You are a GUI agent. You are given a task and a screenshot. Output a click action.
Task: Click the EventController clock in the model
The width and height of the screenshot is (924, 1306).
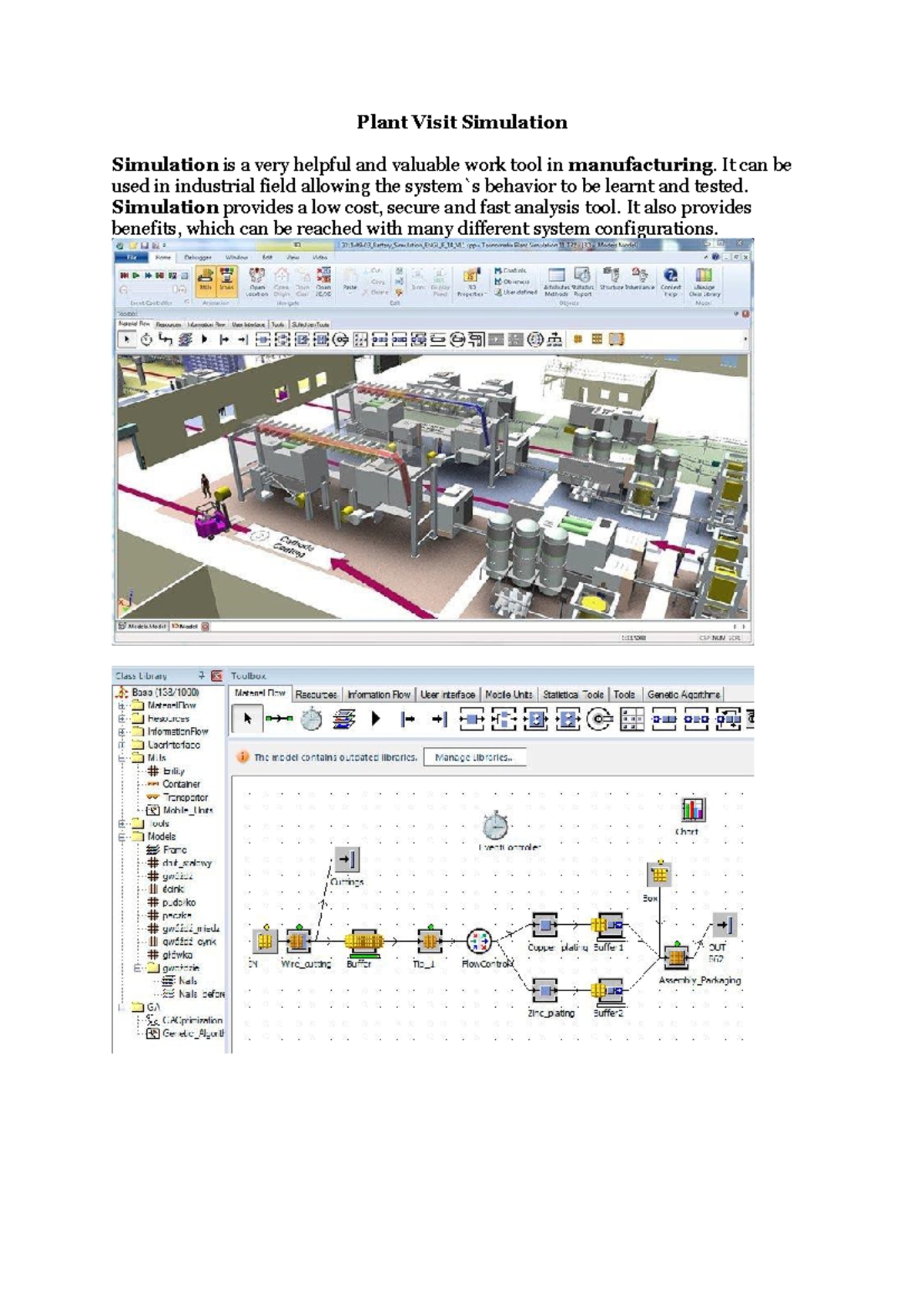495,825
